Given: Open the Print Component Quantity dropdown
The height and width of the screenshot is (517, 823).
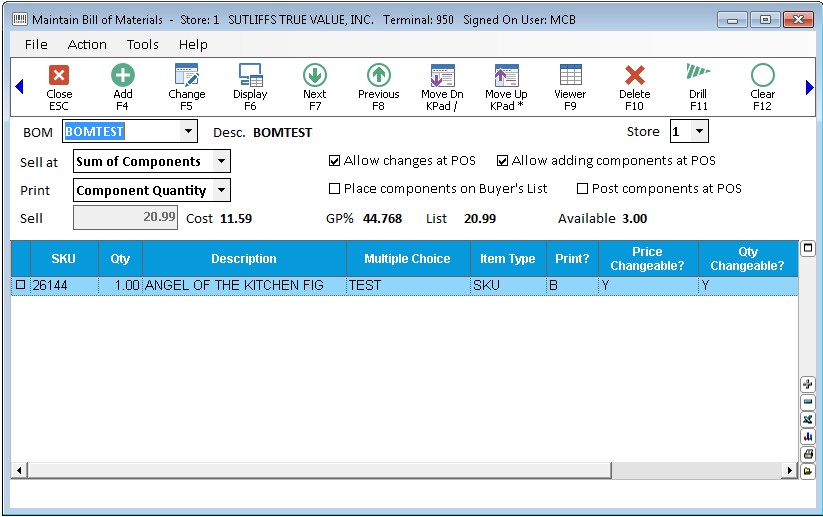Looking at the screenshot, I should coord(221,190).
